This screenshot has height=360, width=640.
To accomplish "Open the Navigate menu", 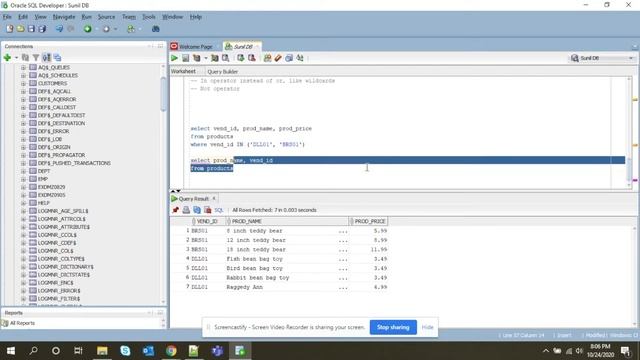I will point(64,17).
